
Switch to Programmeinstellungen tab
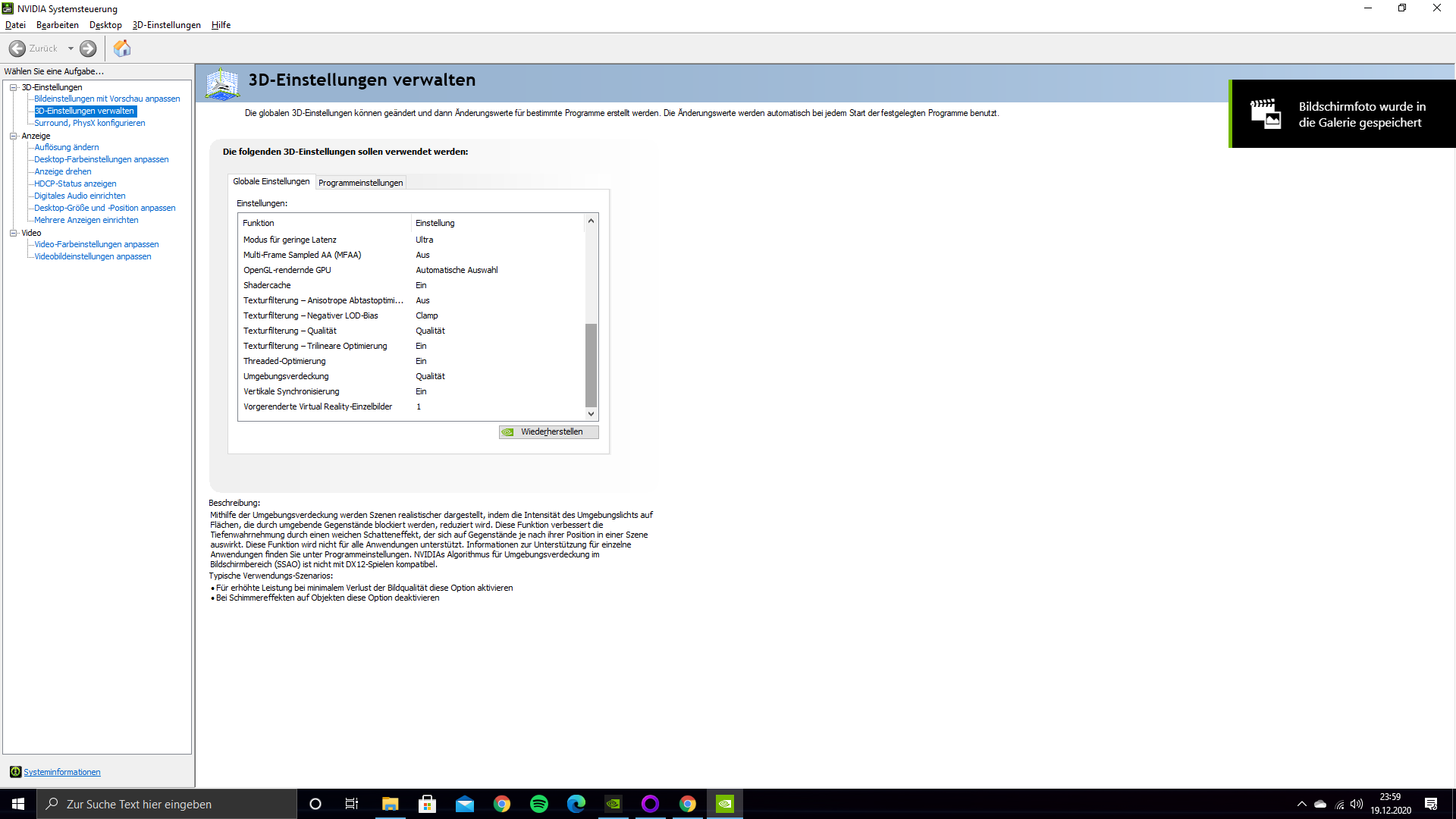point(360,183)
